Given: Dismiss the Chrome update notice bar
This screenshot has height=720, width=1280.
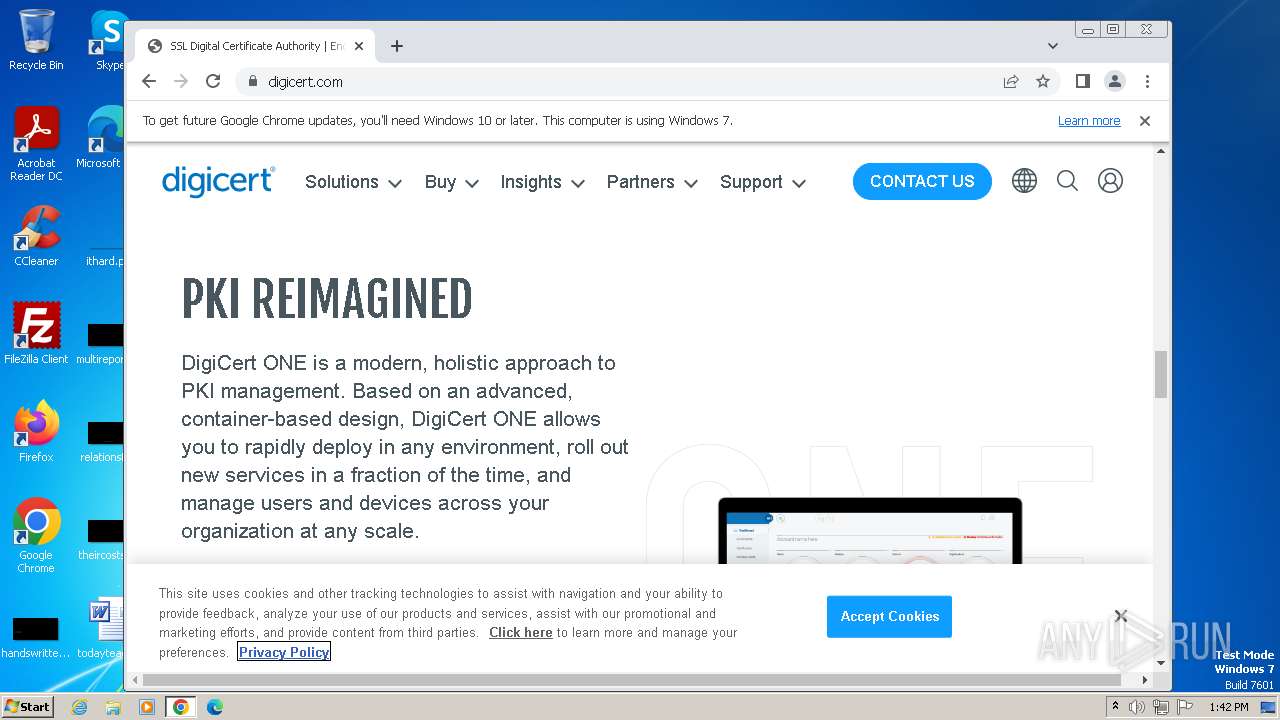Looking at the screenshot, I should [1145, 121].
